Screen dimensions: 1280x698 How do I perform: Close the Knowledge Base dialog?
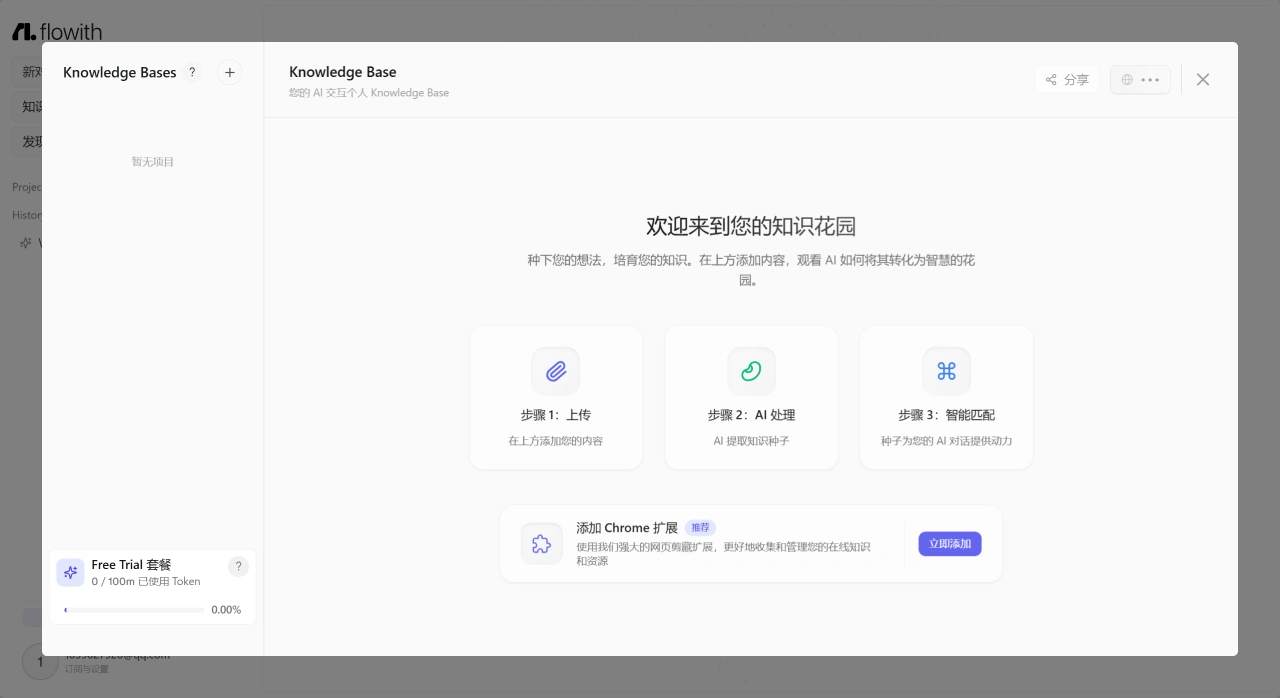pos(1203,80)
